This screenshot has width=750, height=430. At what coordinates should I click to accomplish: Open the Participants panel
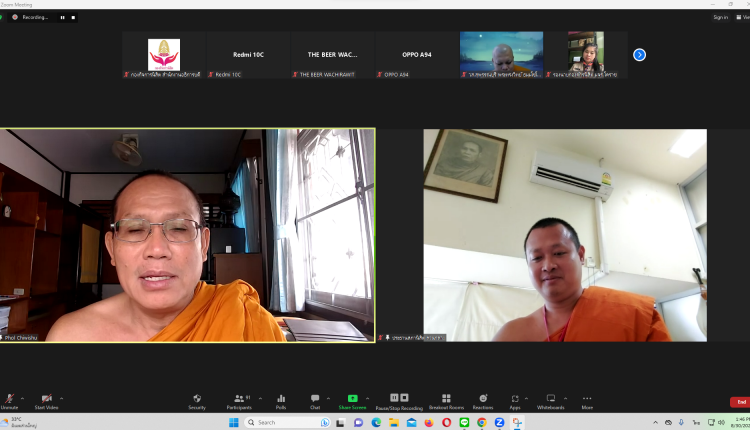pyautogui.click(x=239, y=400)
